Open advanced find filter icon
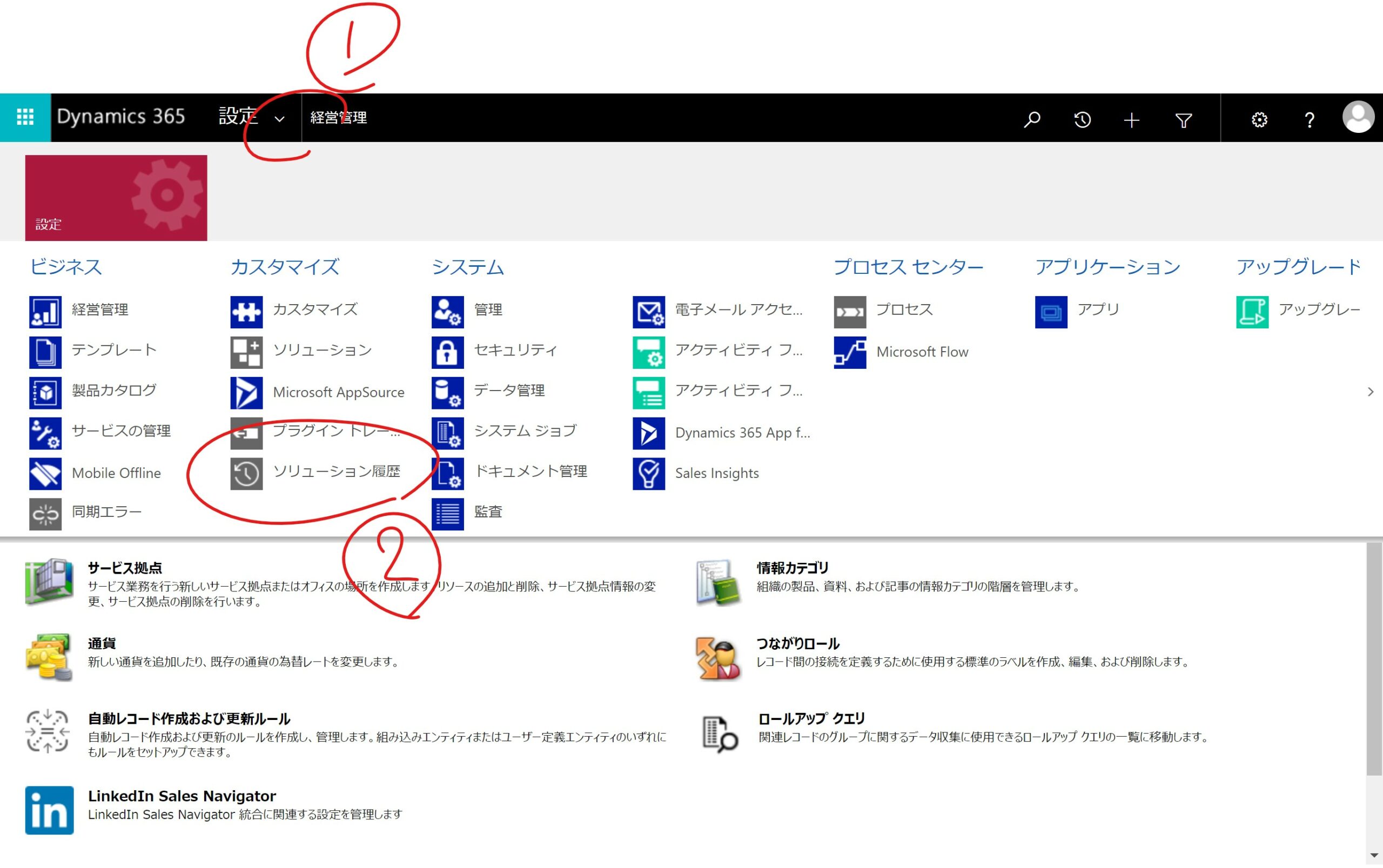This screenshot has height=868, width=1383. (1183, 119)
